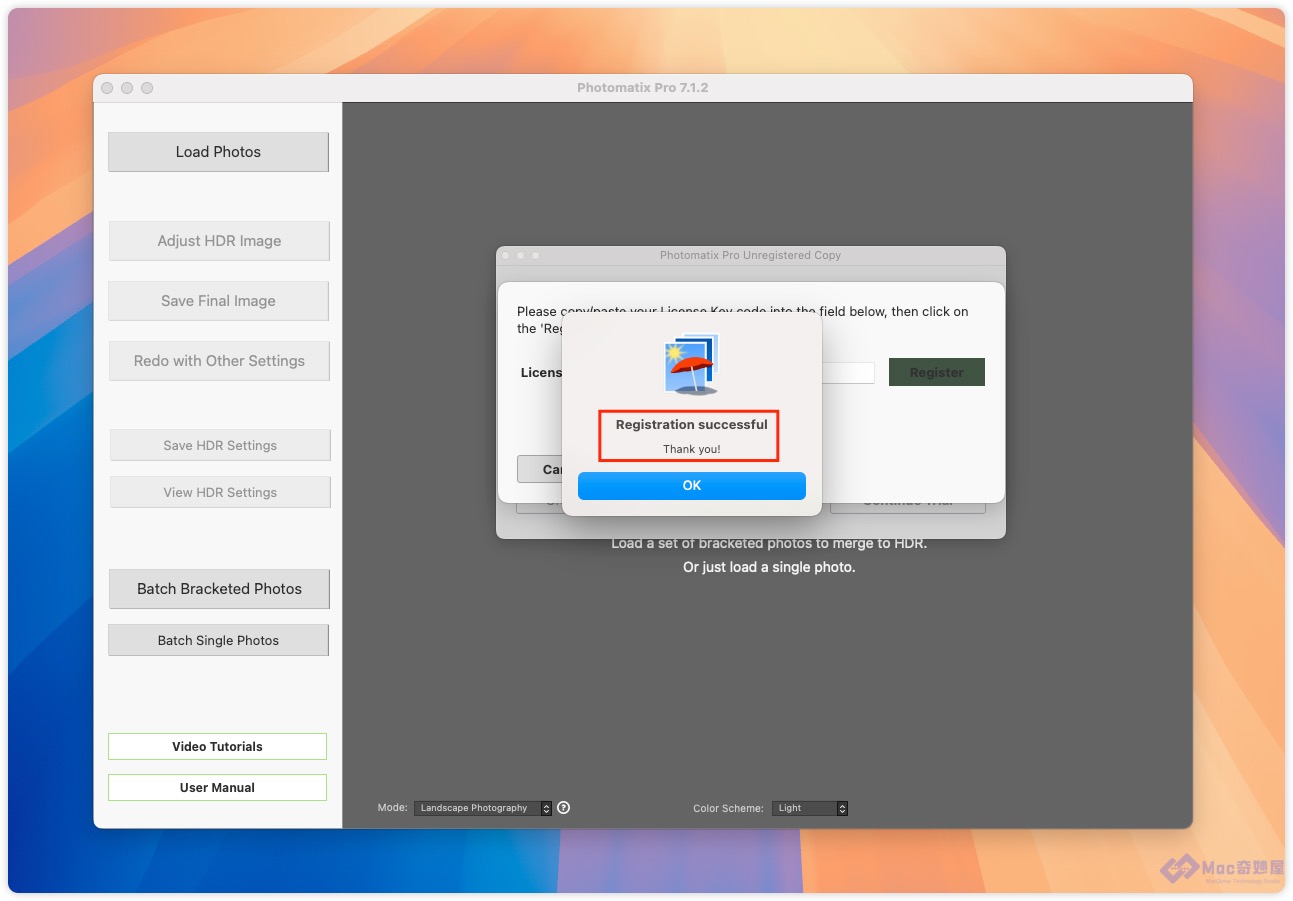Click the help question mark icon beside Mode
This screenshot has width=1293, height=901.
coord(564,808)
